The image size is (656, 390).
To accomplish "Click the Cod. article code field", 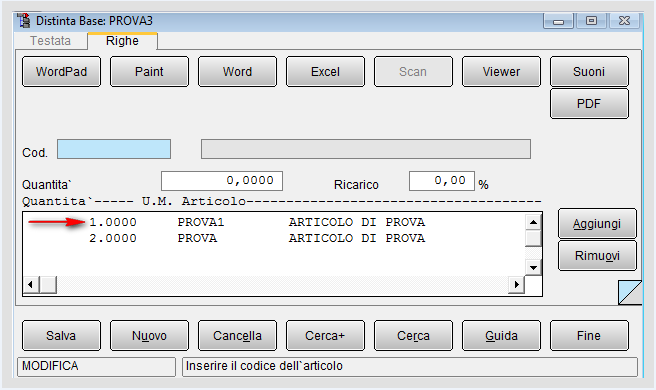I will [114, 149].
